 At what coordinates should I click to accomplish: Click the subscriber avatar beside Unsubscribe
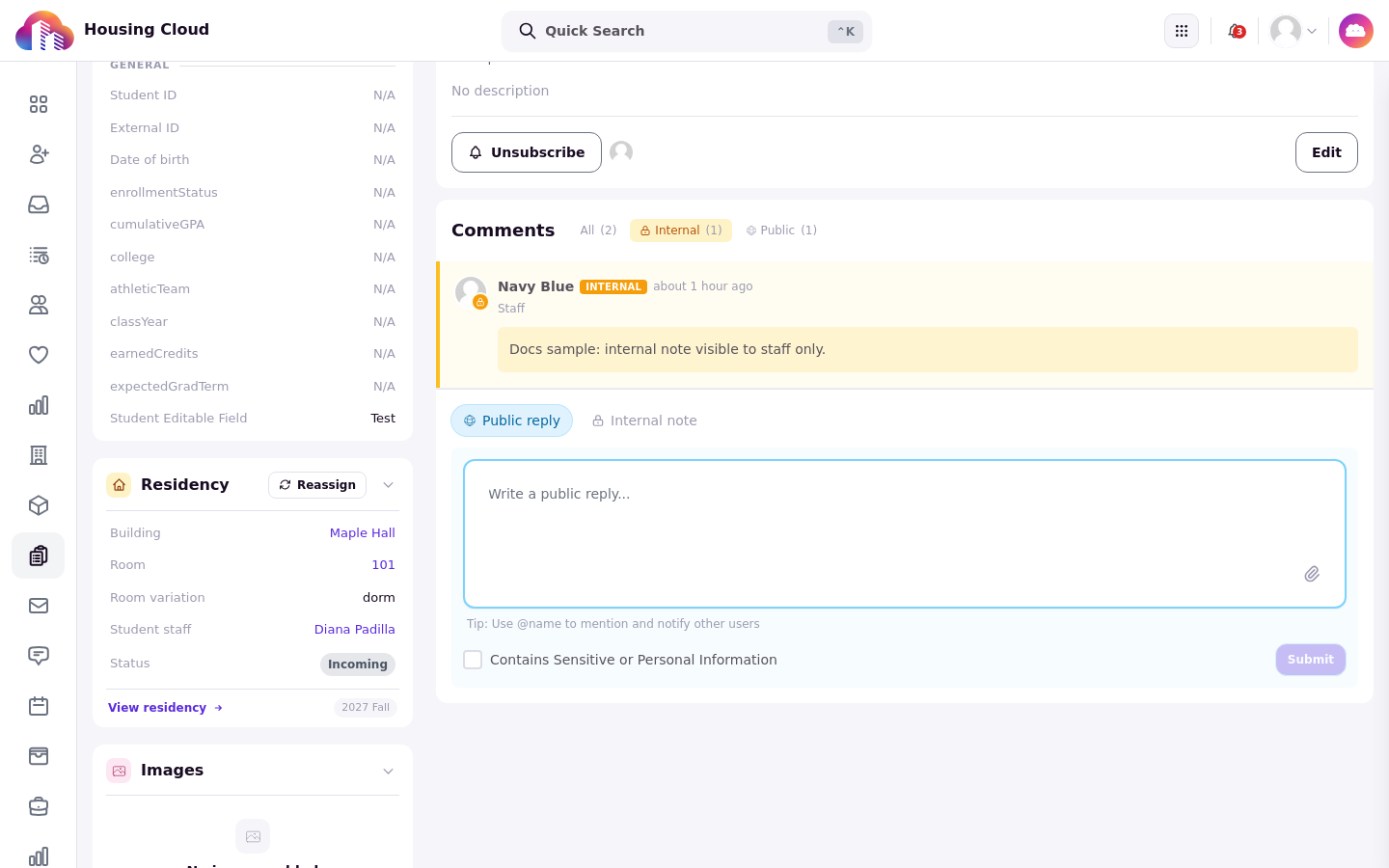point(621,152)
